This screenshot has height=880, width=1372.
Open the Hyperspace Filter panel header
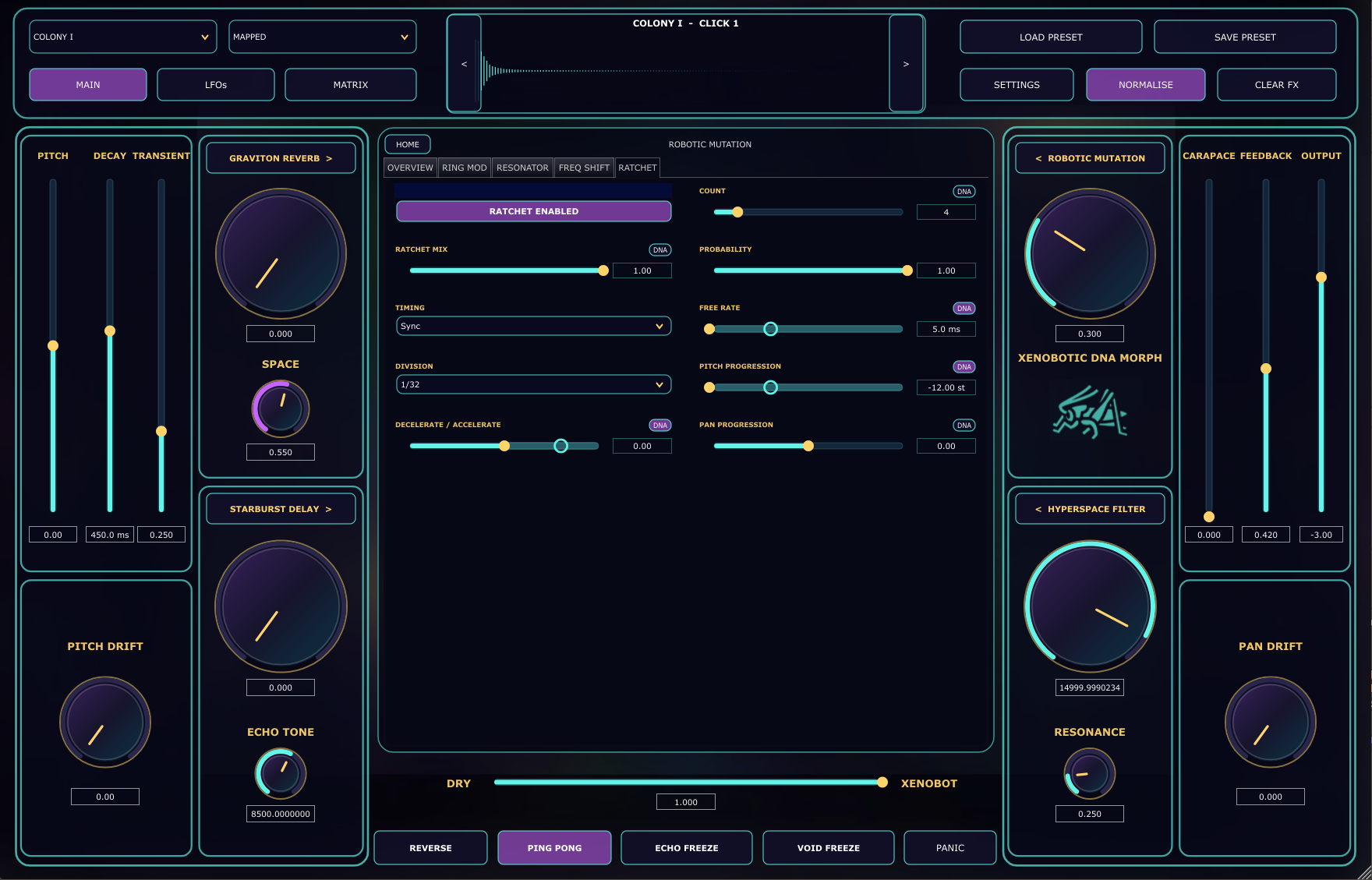(x=1090, y=509)
